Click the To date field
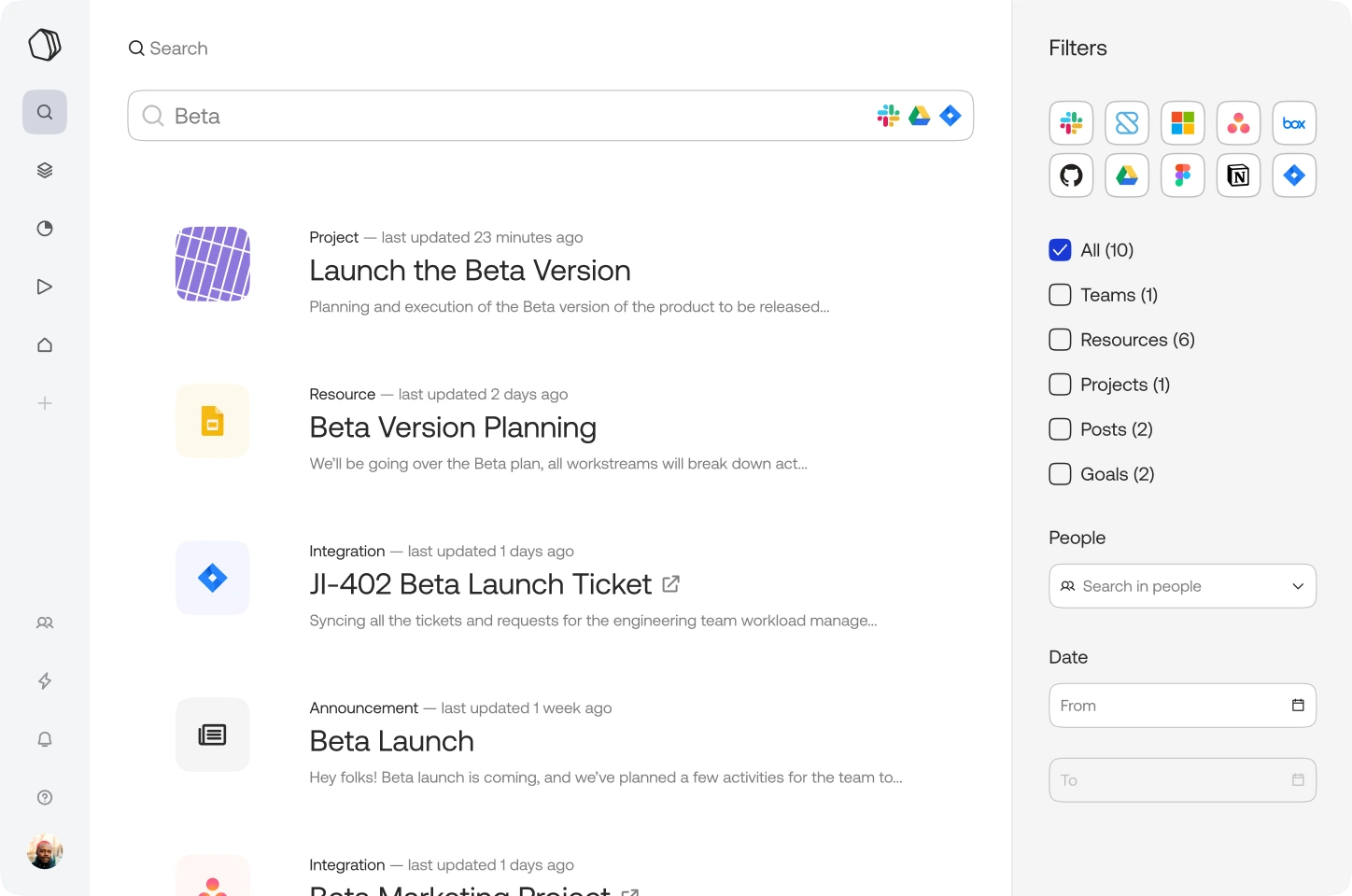The height and width of the screenshot is (896, 1352). click(x=1182, y=780)
